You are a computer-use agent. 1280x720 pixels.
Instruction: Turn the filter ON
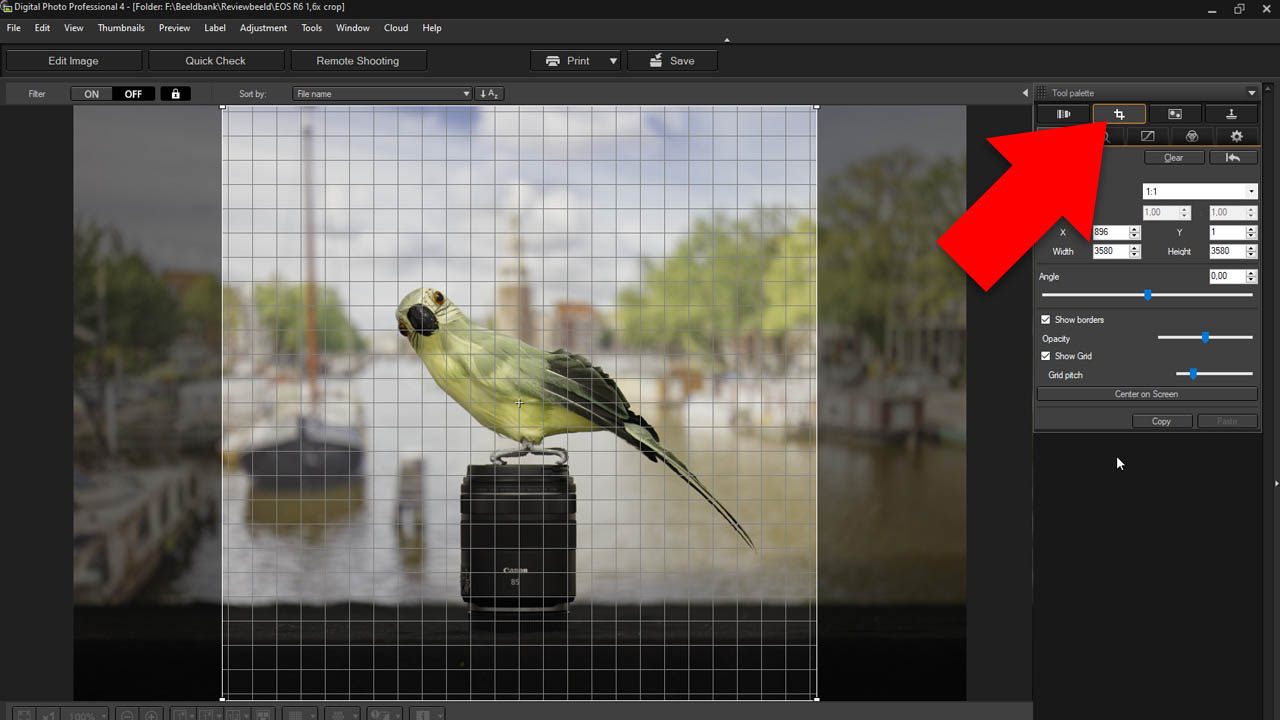tap(92, 94)
